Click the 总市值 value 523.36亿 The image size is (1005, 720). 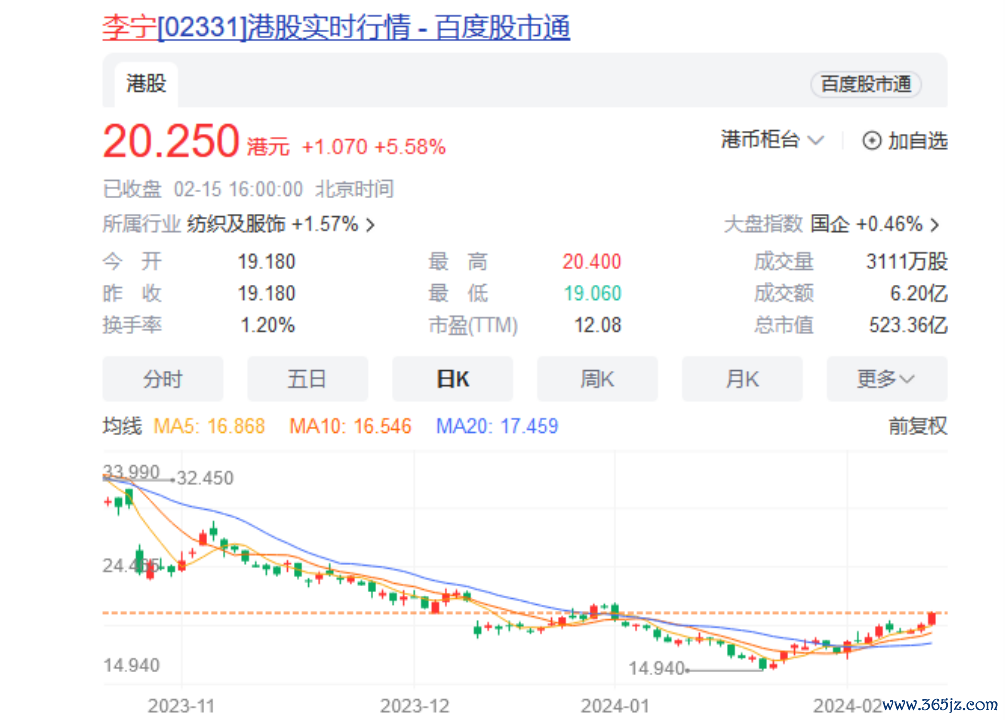coord(908,325)
